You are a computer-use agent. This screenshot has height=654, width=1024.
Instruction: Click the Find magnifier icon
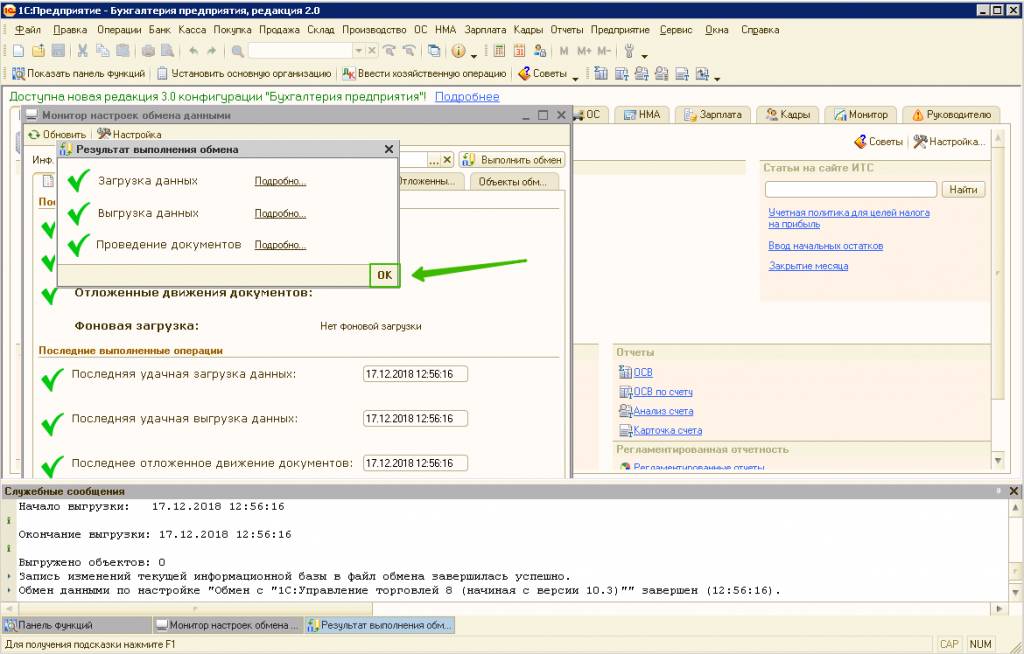point(238,51)
